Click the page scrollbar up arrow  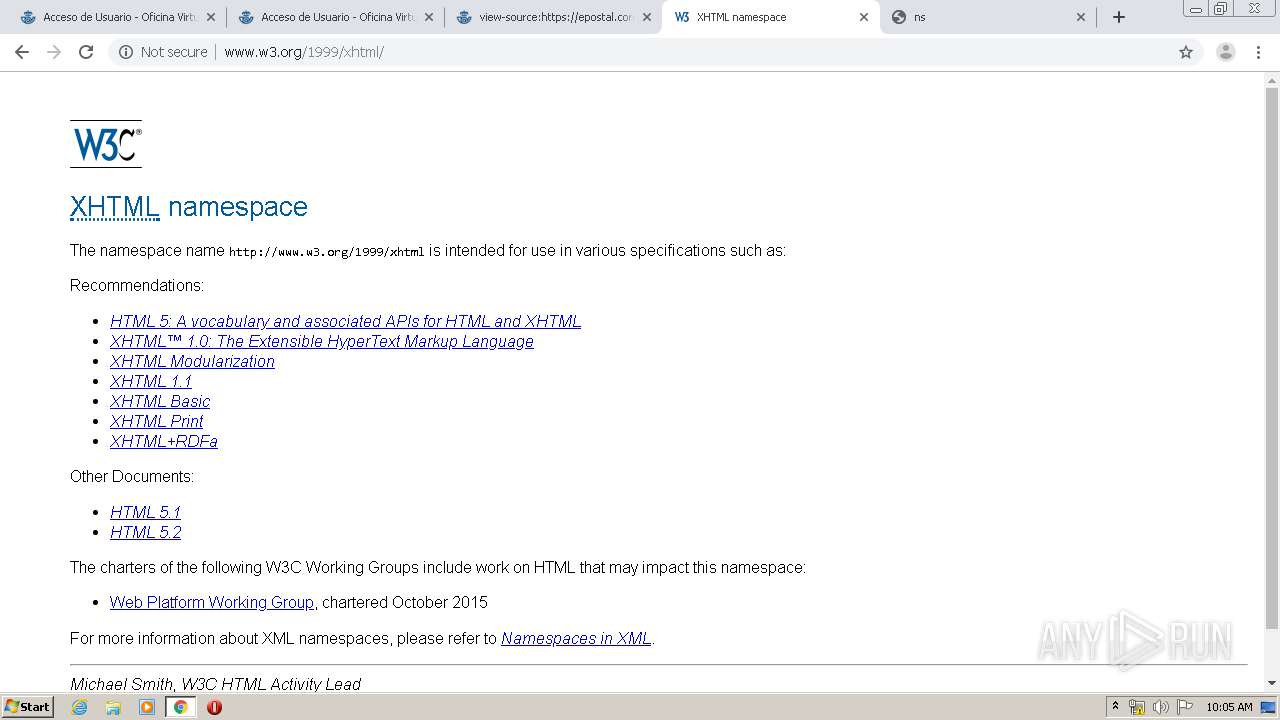[x=1272, y=80]
